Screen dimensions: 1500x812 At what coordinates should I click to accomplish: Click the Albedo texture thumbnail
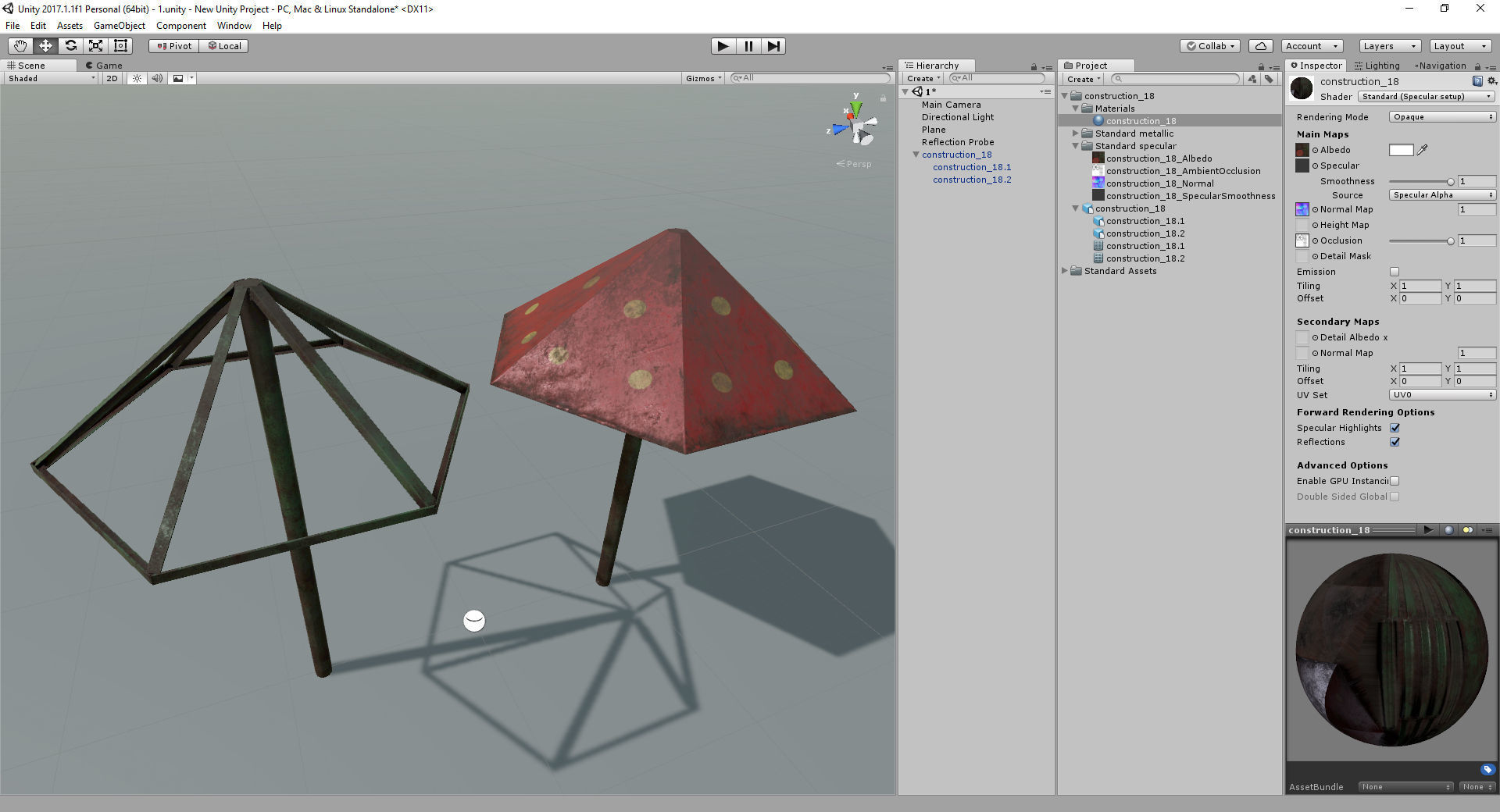(x=1302, y=150)
